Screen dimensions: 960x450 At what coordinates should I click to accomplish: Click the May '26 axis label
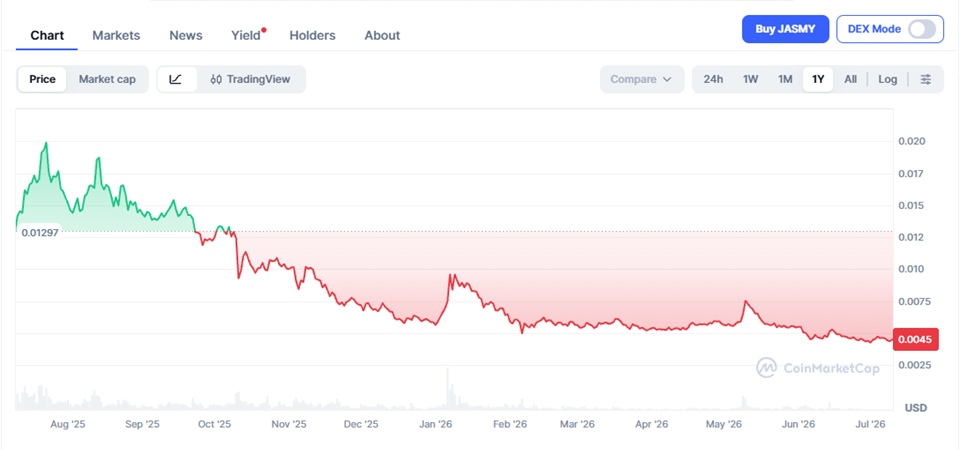coord(724,424)
